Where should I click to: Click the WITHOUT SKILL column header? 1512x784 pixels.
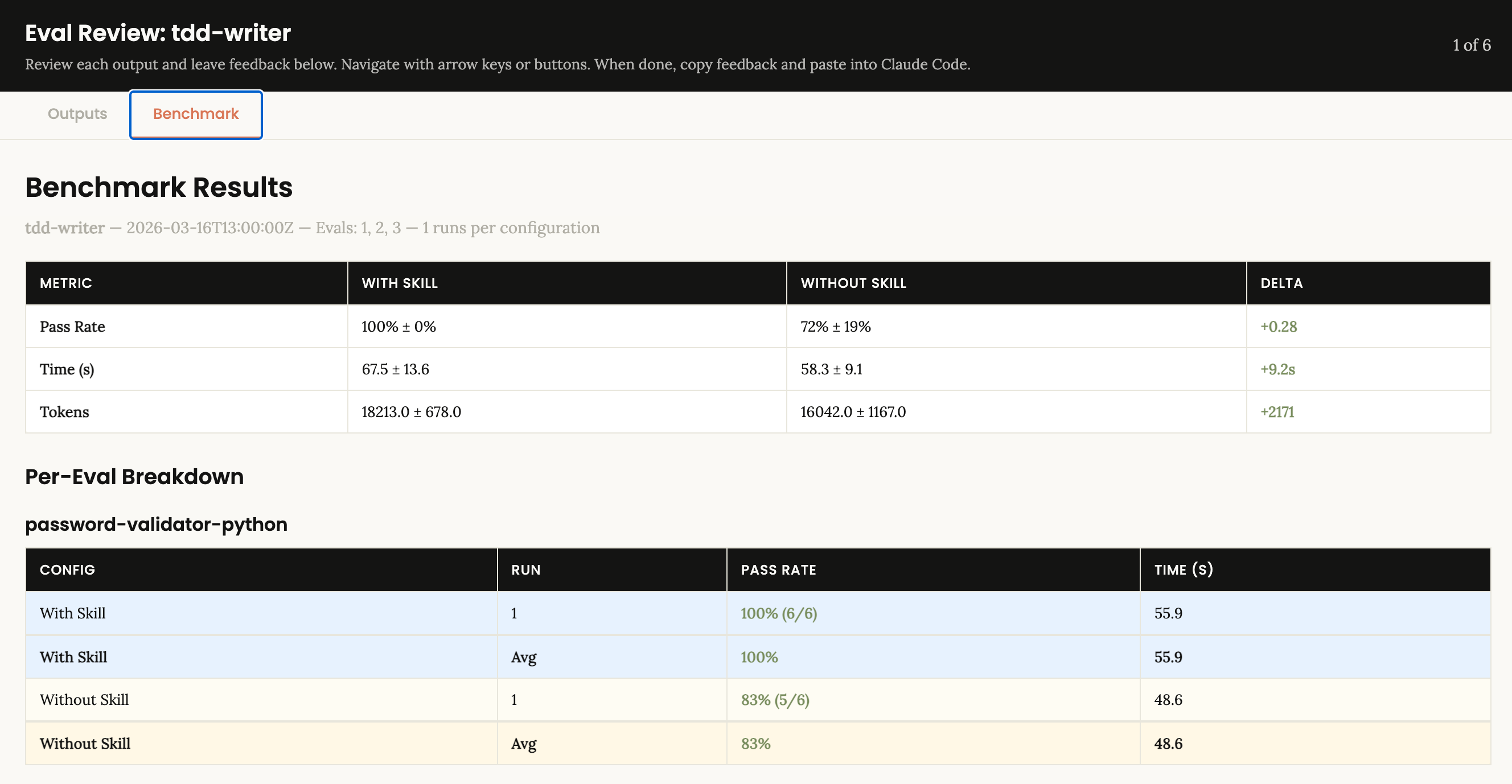tap(853, 283)
